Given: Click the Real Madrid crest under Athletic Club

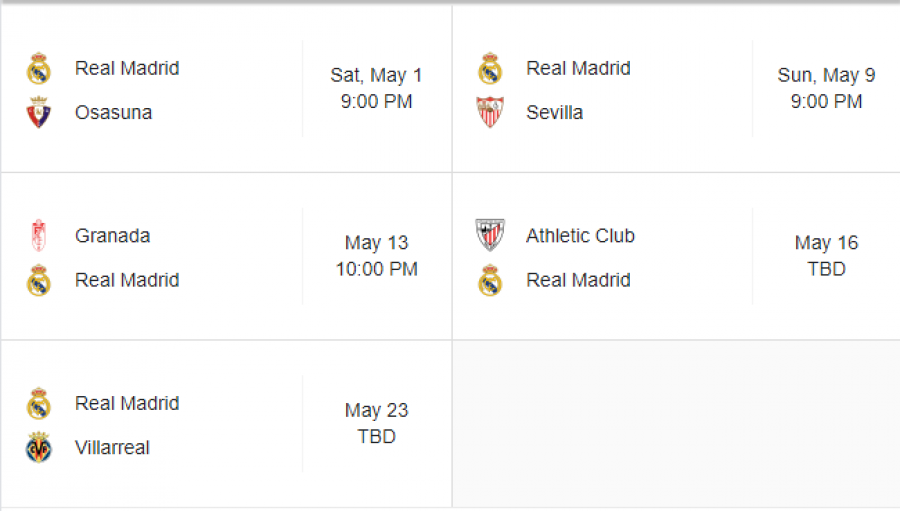Looking at the screenshot, I should click(490, 280).
